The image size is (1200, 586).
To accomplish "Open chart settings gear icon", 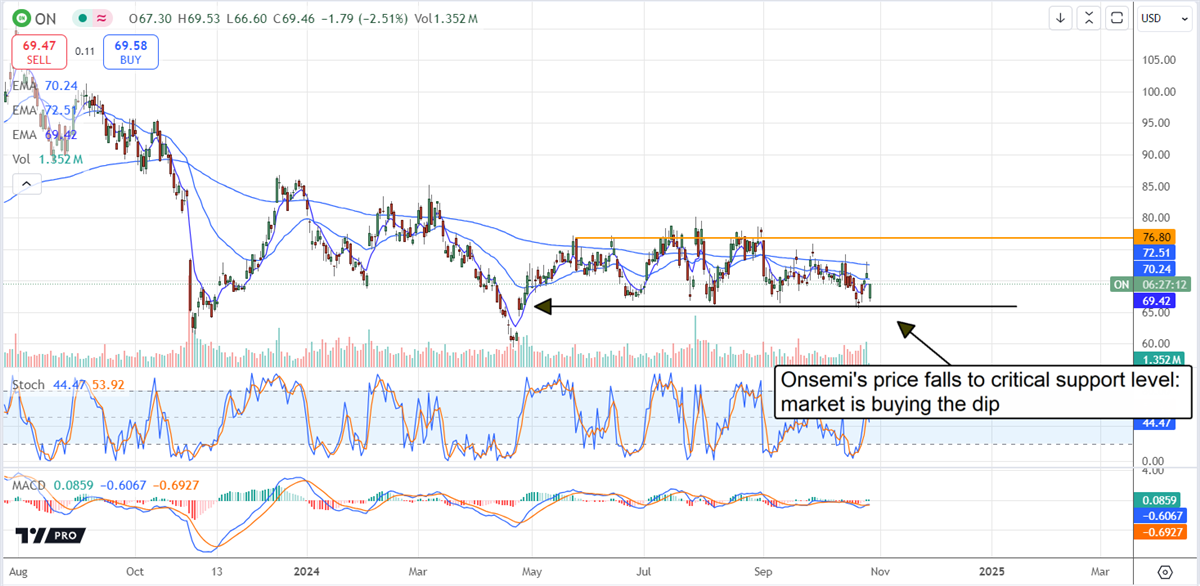I will (1165, 571).
